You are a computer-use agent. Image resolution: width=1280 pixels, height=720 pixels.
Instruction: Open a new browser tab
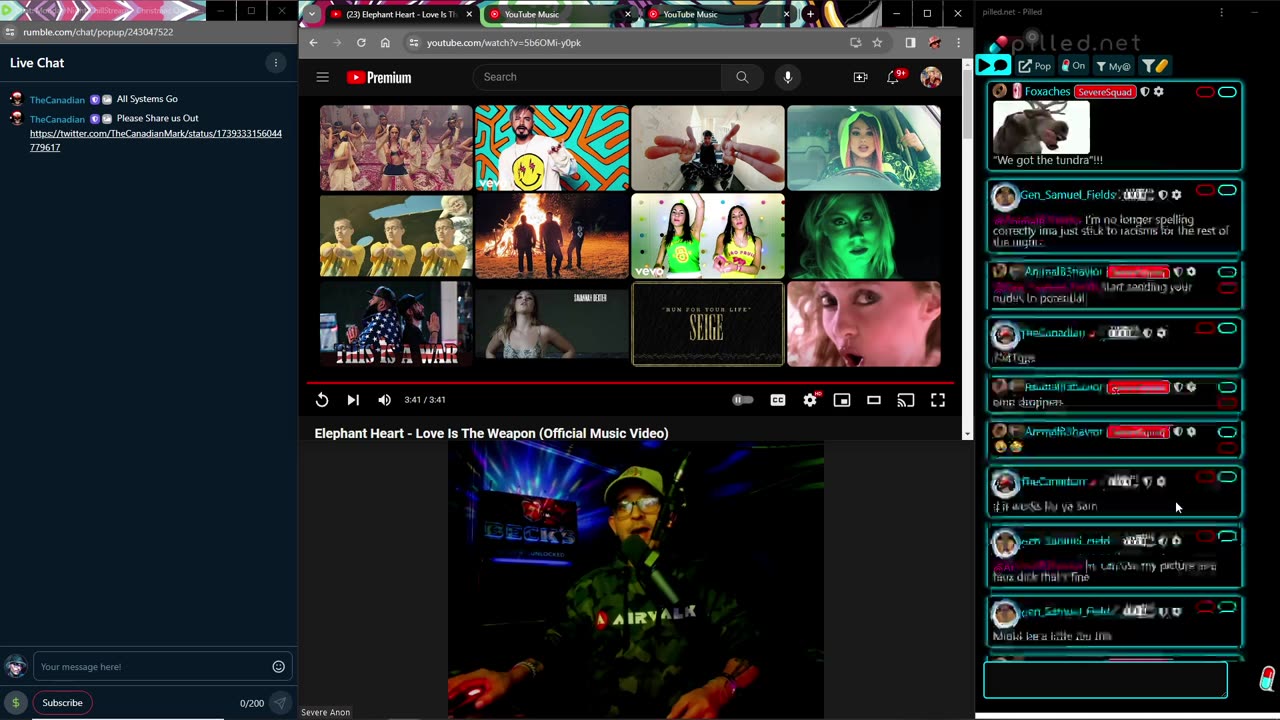pyautogui.click(x=810, y=14)
